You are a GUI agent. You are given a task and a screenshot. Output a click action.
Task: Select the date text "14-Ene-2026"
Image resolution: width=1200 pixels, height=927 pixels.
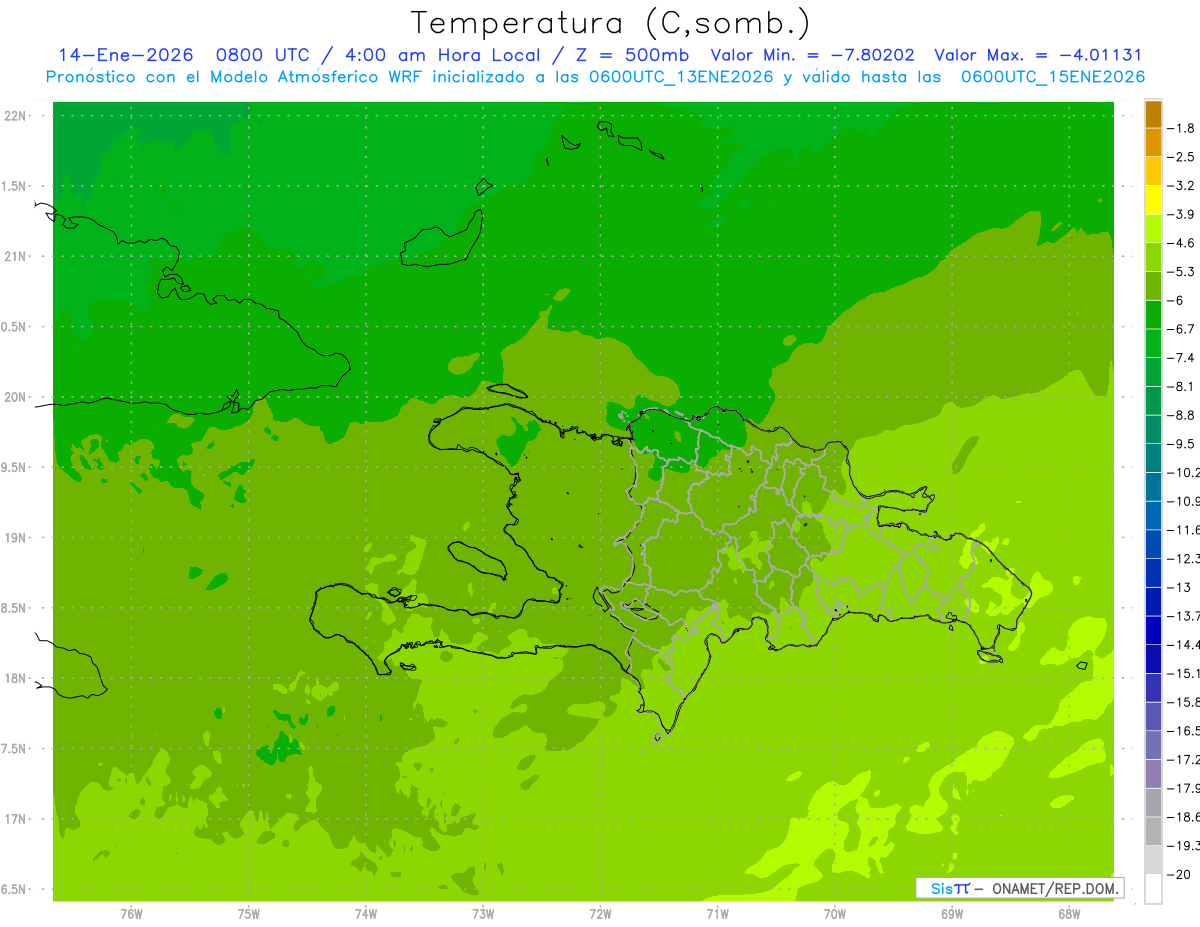125,55
